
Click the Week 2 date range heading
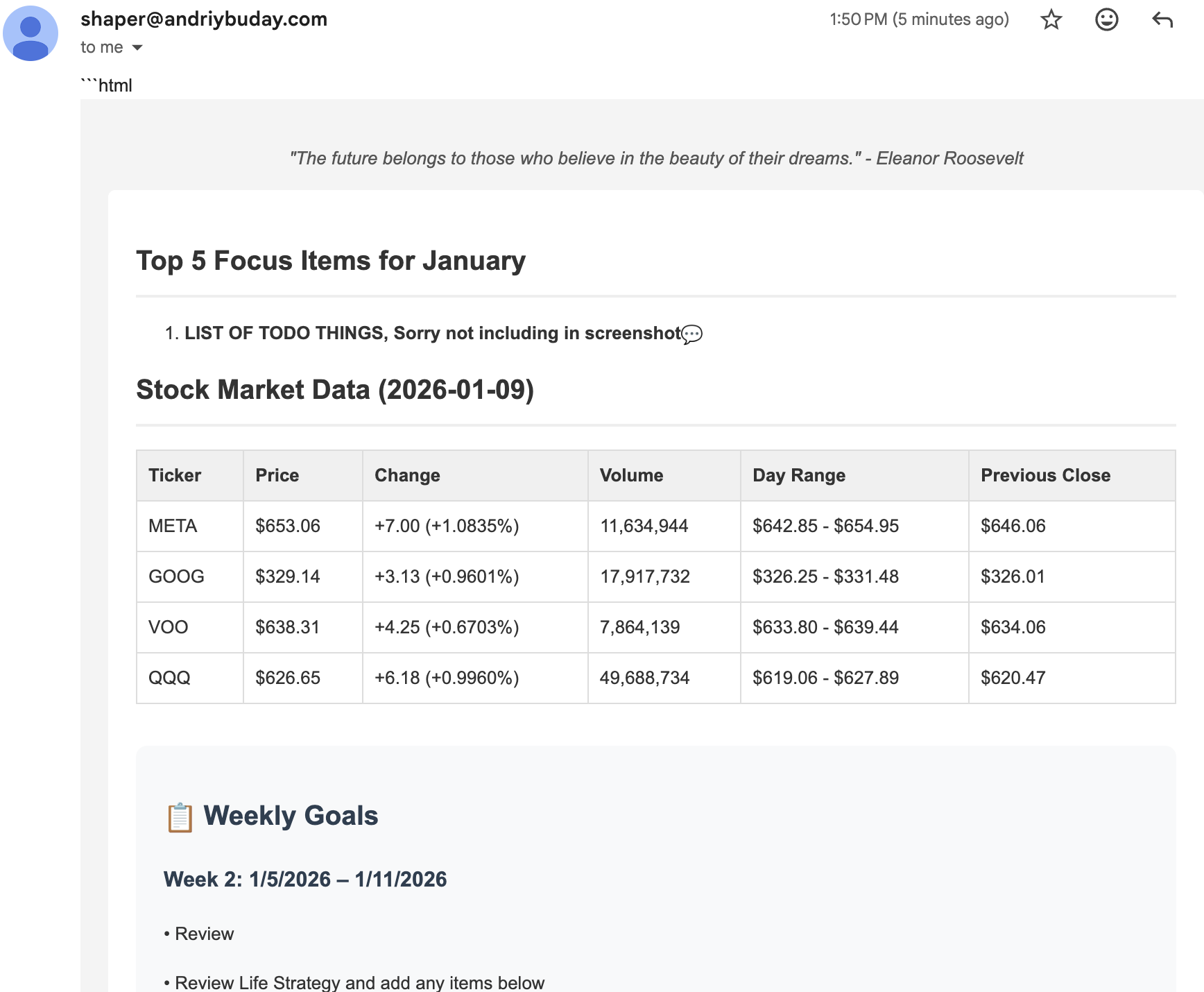click(x=305, y=880)
